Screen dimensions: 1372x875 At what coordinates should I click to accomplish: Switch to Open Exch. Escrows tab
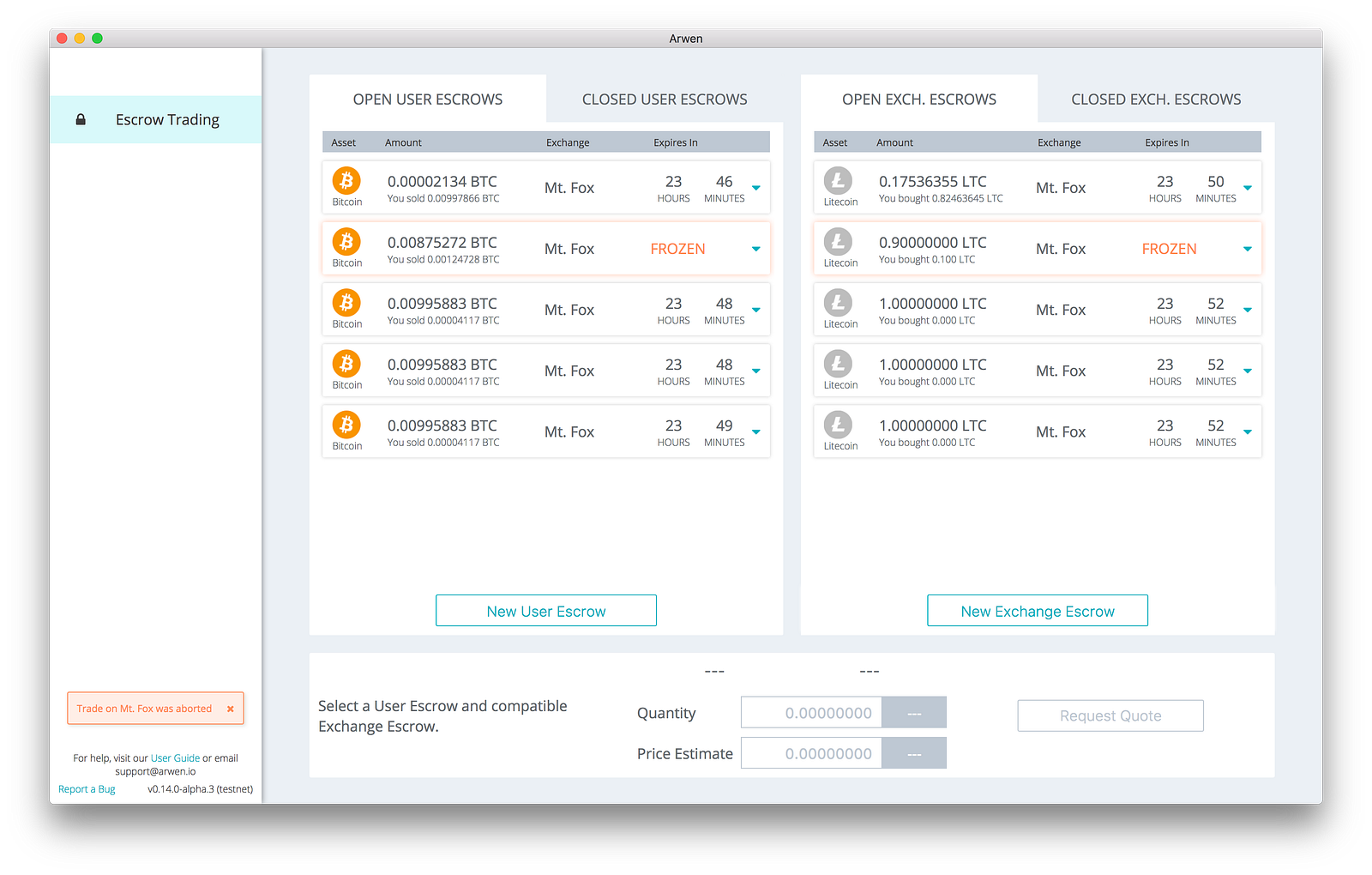pyautogui.click(x=919, y=99)
